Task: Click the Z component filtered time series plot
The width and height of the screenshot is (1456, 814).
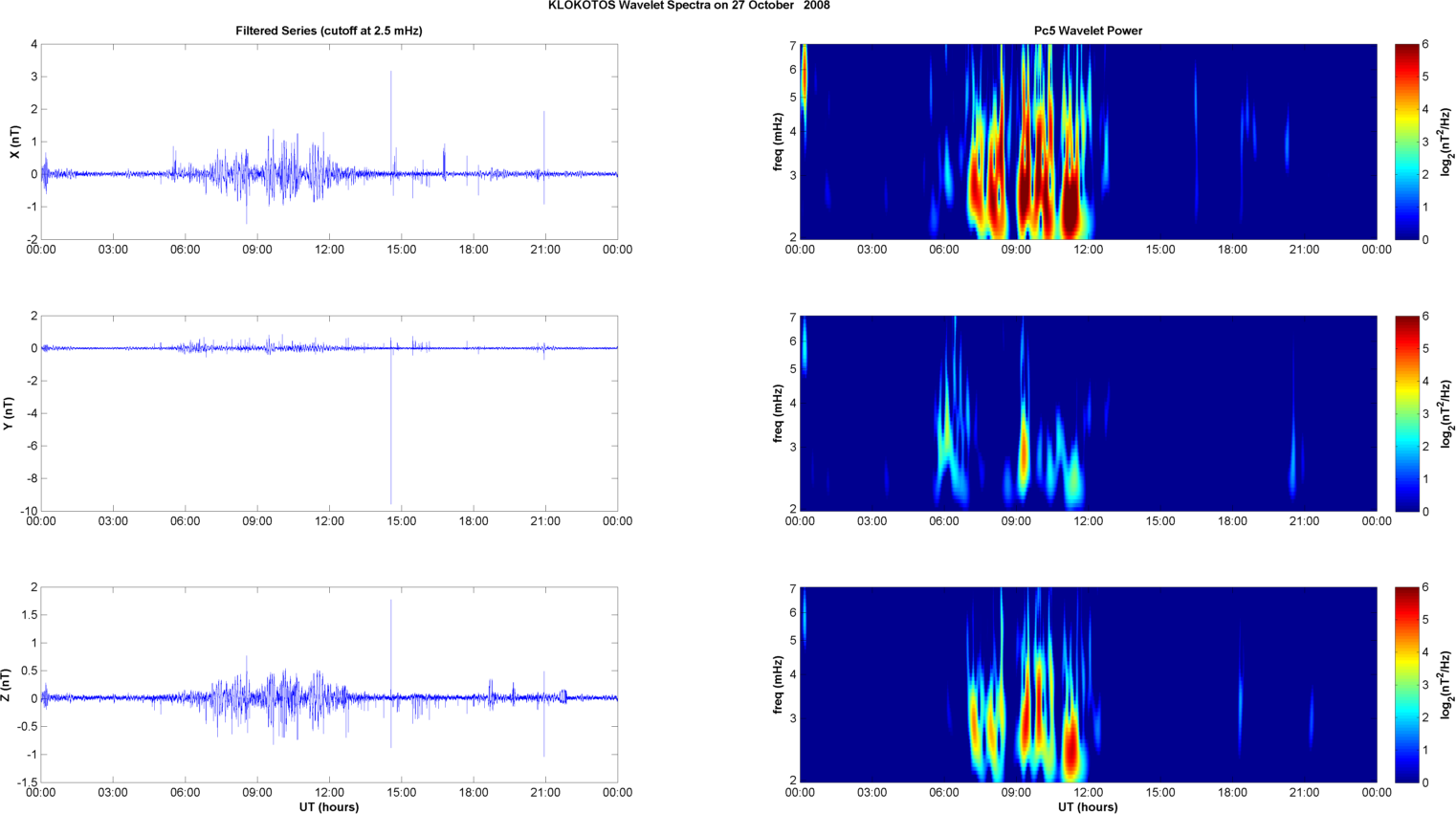Action: point(329,685)
